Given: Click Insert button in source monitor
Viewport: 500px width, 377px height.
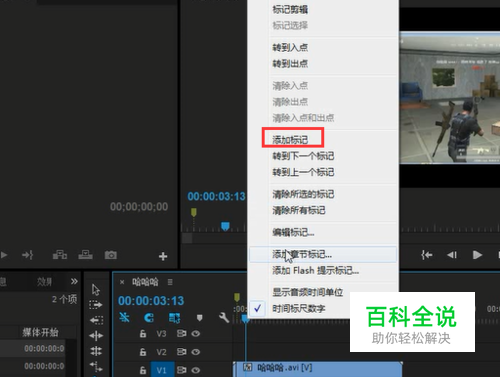Looking at the screenshot, I should tap(60, 255).
